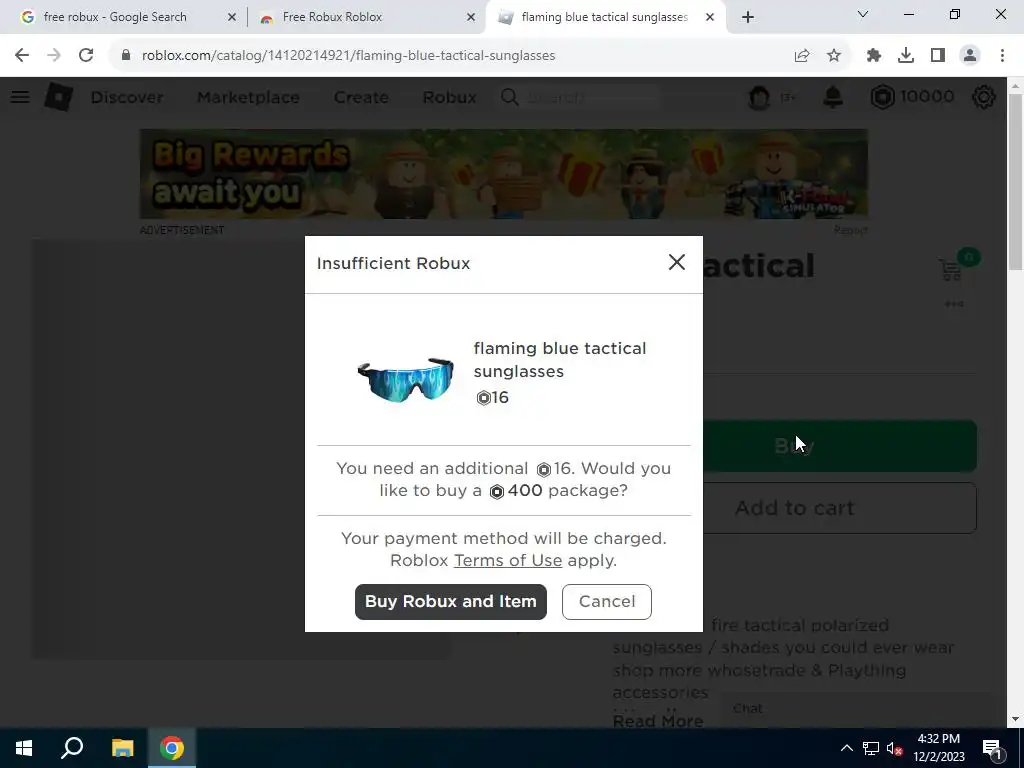Close the free robux Google Search tab
This screenshot has width=1024, height=768.
coord(232,17)
